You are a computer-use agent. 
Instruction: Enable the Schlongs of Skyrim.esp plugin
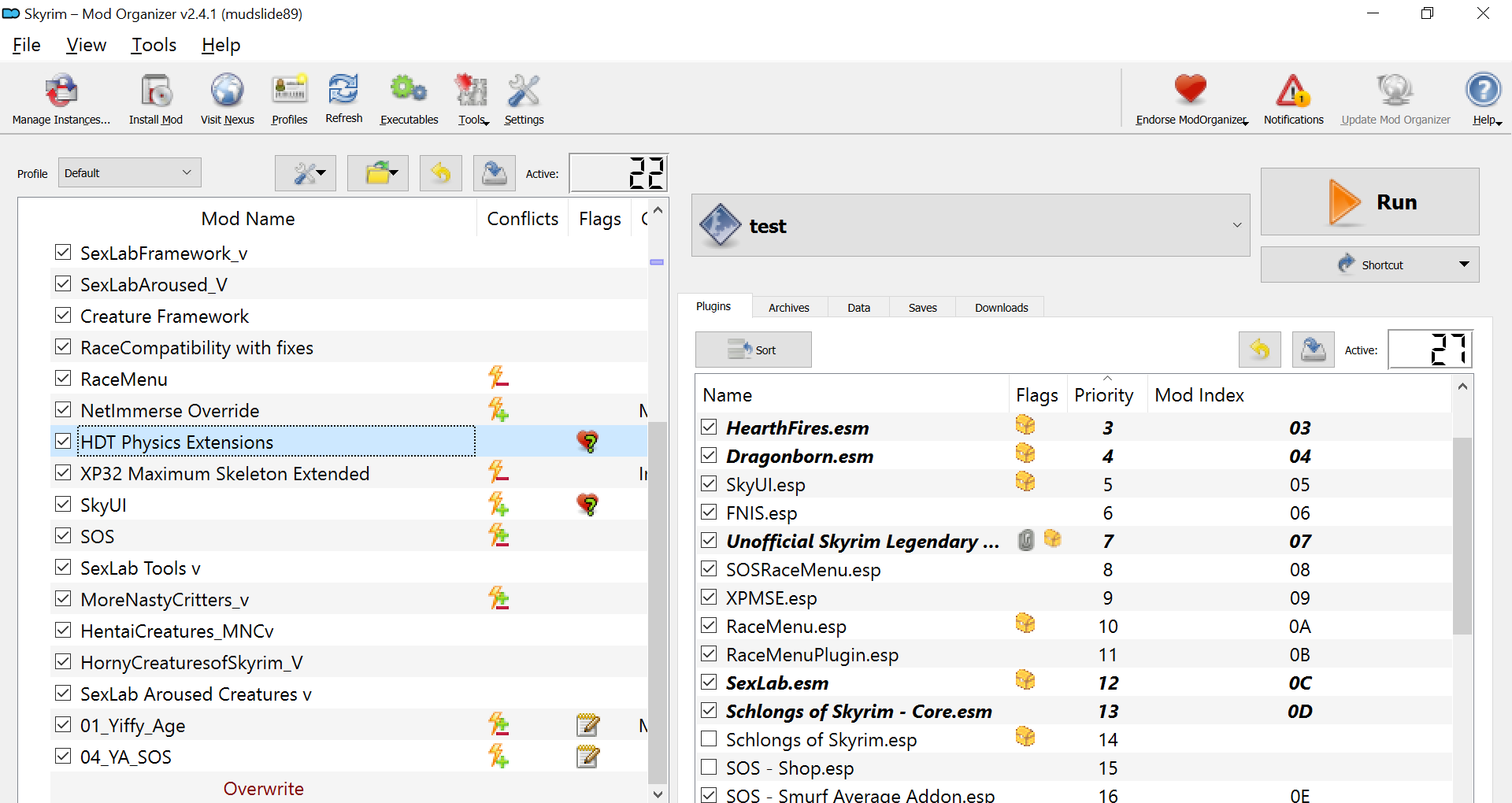tap(709, 739)
